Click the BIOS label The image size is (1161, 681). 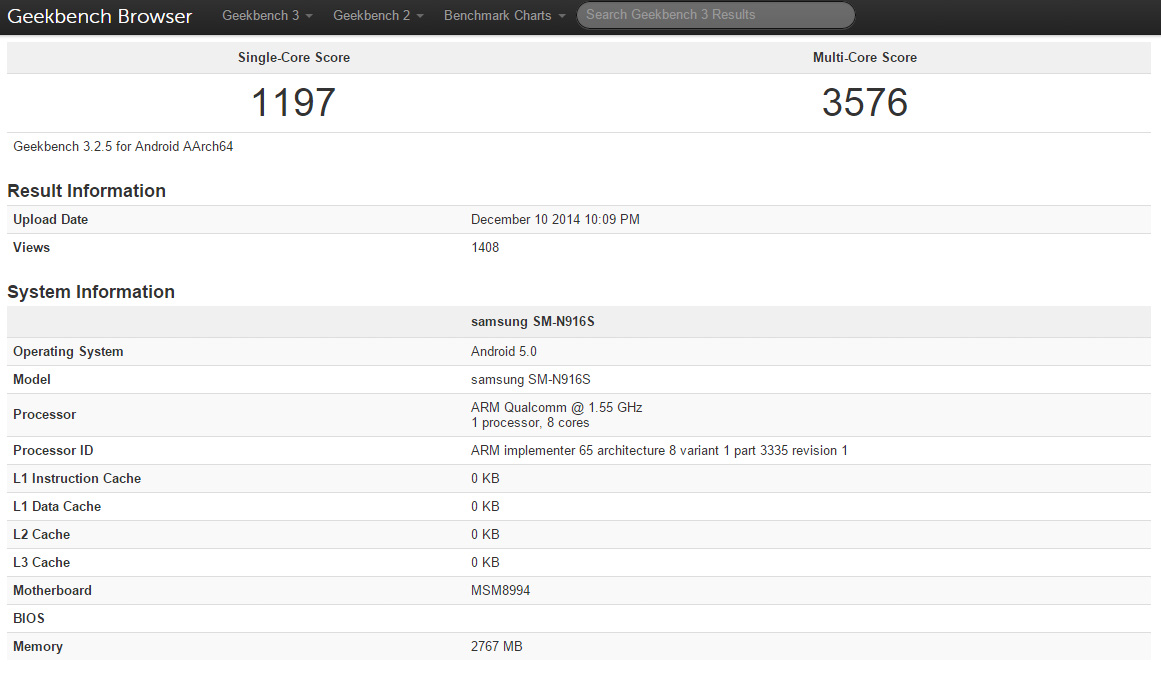pyautogui.click(x=29, y=619)
